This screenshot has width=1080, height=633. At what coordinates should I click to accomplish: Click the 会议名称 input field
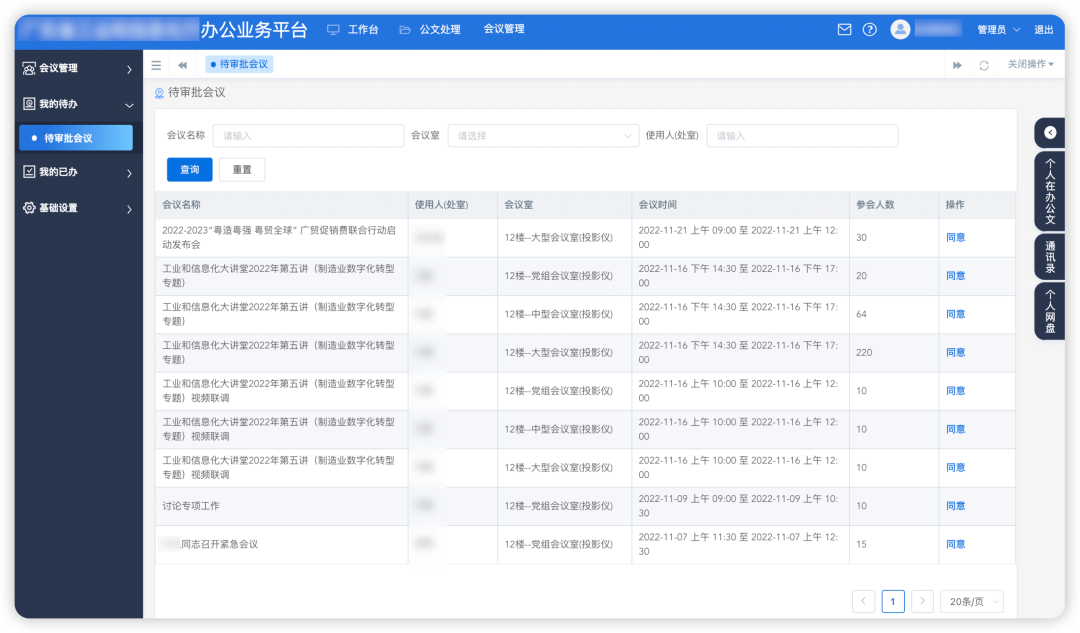point(308,135)
